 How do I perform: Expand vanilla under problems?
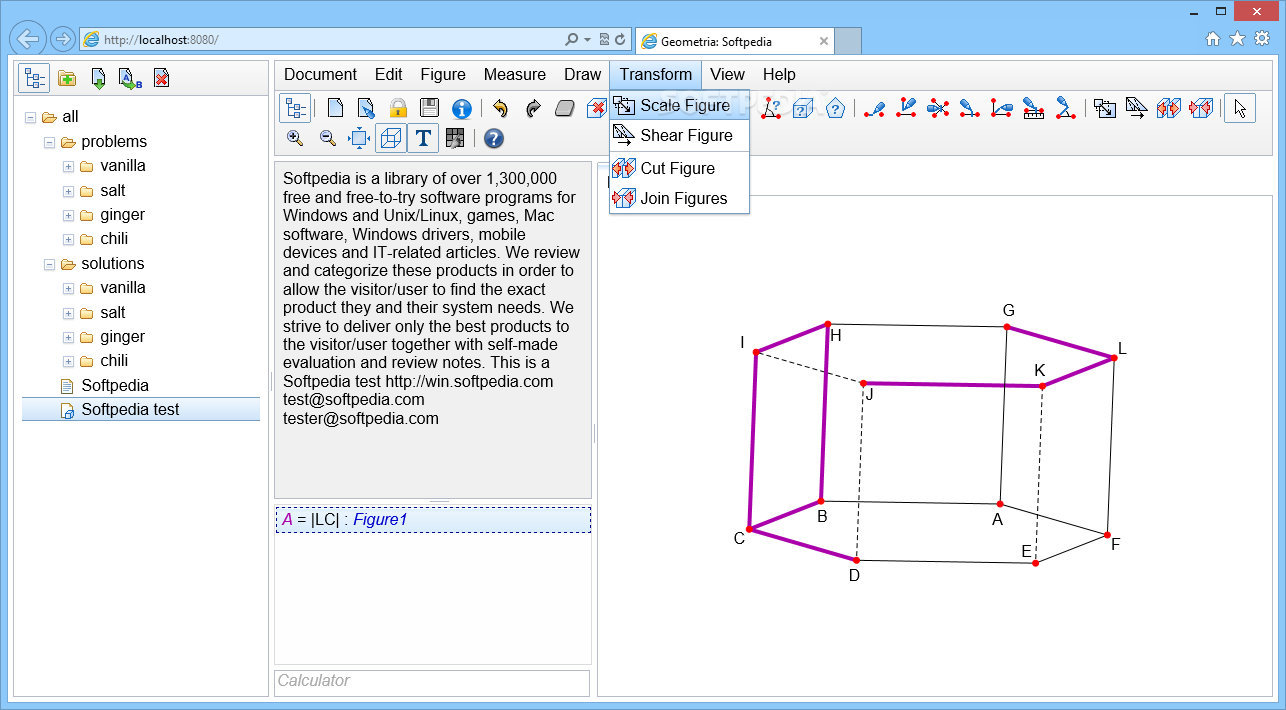68,166
